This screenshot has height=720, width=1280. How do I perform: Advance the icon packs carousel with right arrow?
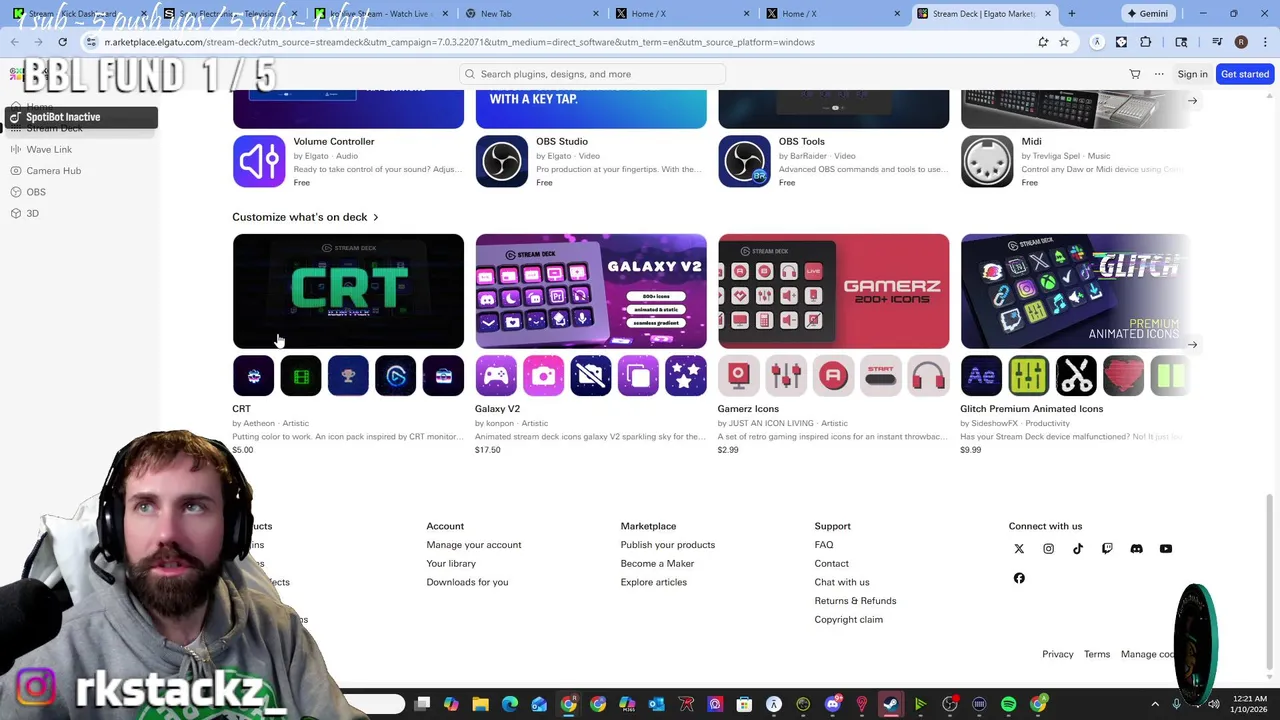coord(1192,345)
